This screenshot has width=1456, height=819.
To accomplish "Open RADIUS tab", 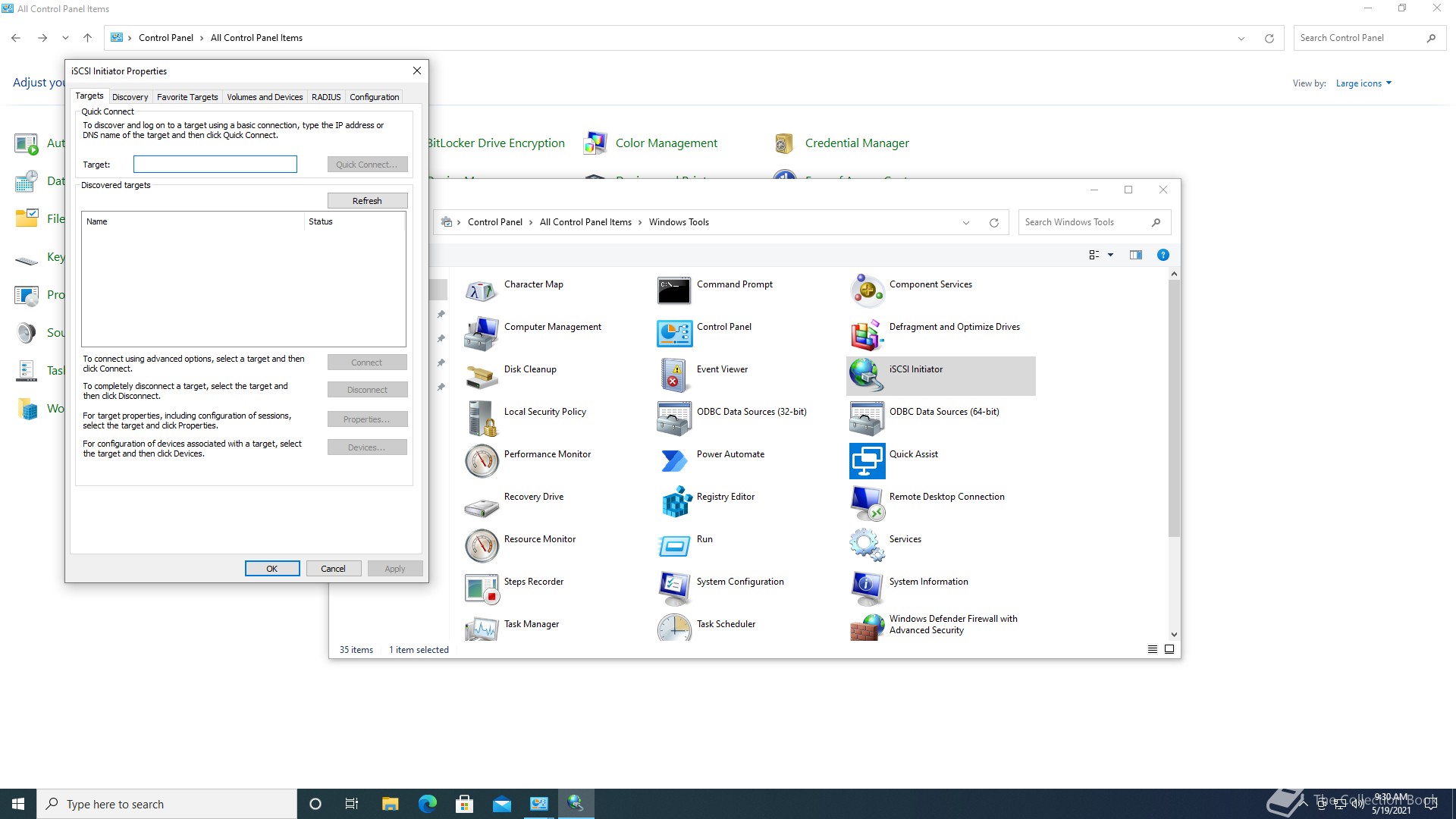I will pos(326,97).
